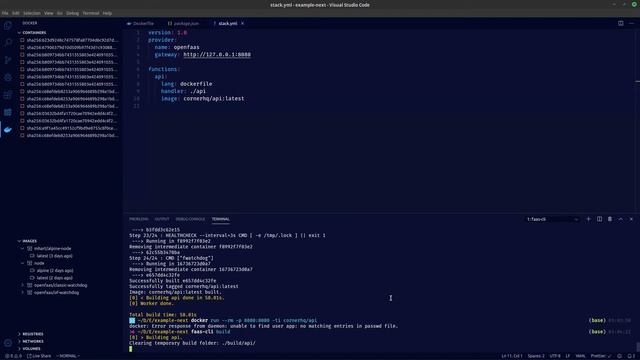Click the YAML language mode indicator

coord(580,356)
